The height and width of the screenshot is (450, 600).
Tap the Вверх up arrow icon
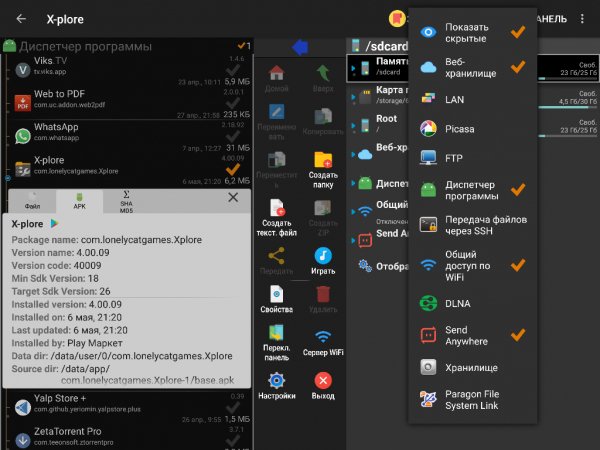(x=323, y=73)
